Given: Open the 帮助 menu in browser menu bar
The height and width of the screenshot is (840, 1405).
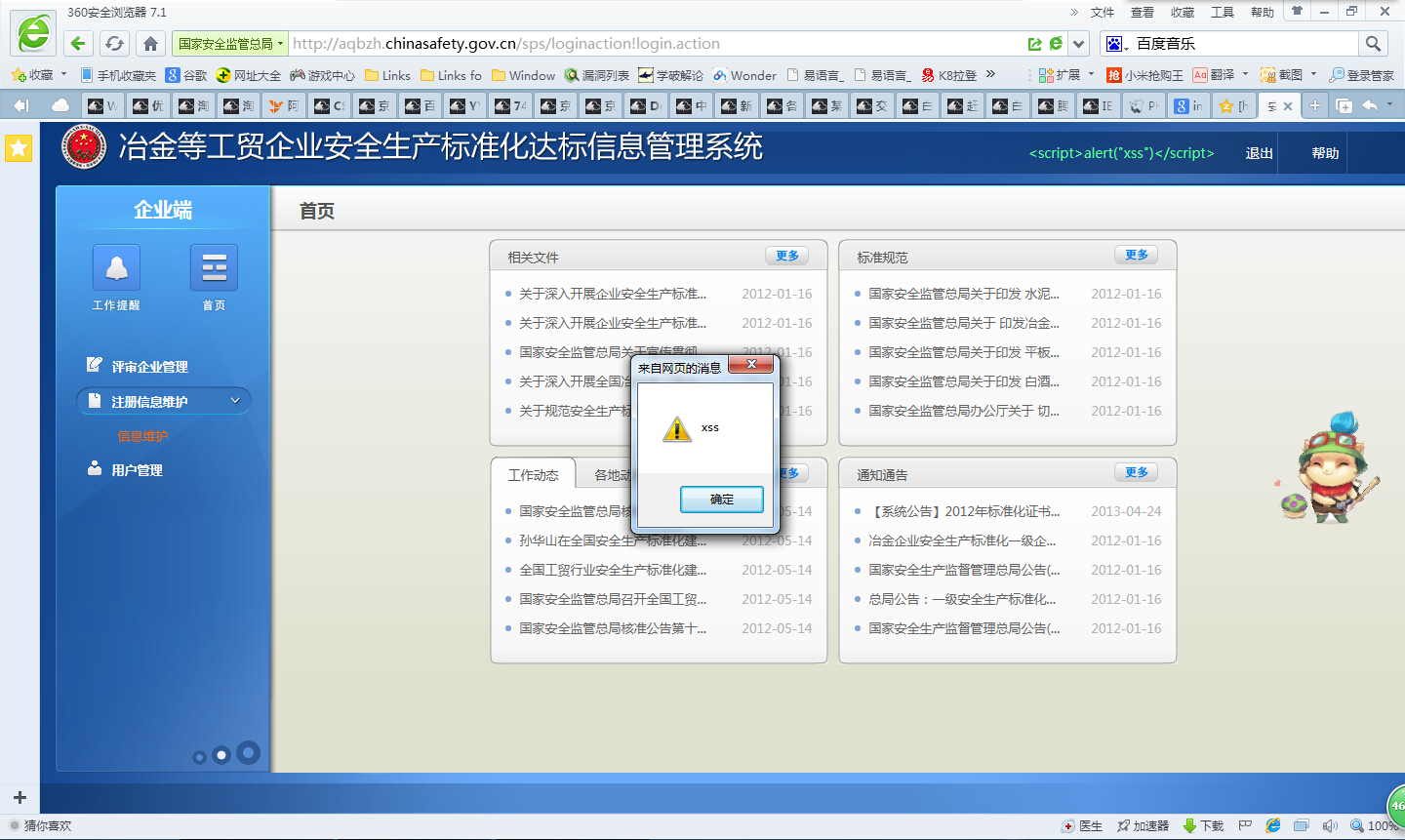Looking at the screenshot, I should coord(1263,13).
